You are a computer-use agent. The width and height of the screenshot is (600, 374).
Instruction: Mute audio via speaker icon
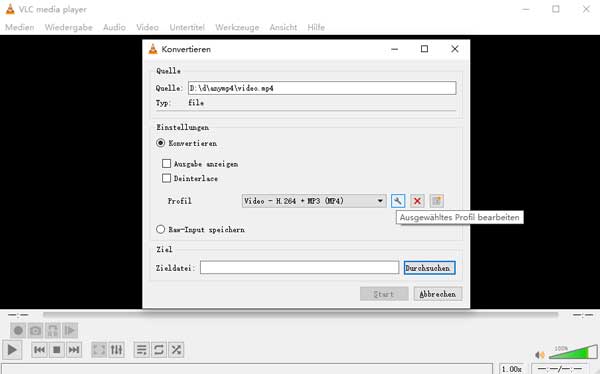pyautogui.click(x=540, y=355)
